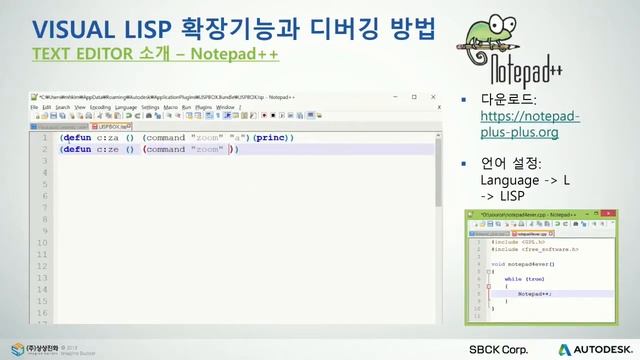Click the Replace icon in main toolbar
This screenshot has width=640, height=360.
point(158,116)
